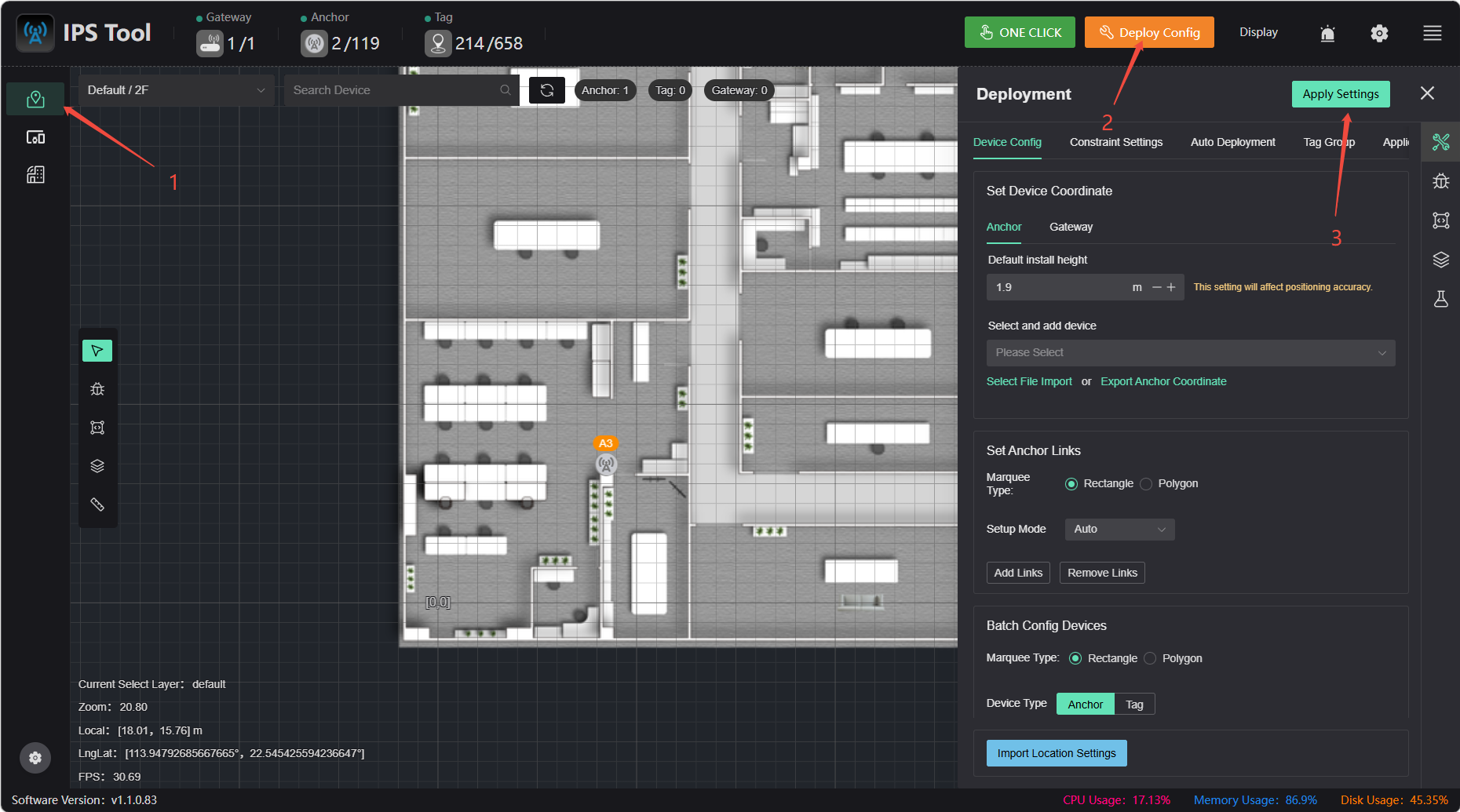Click the ONE CLICK button
Viewport: 1460px width, 812px height.
tap(1020, 32)
